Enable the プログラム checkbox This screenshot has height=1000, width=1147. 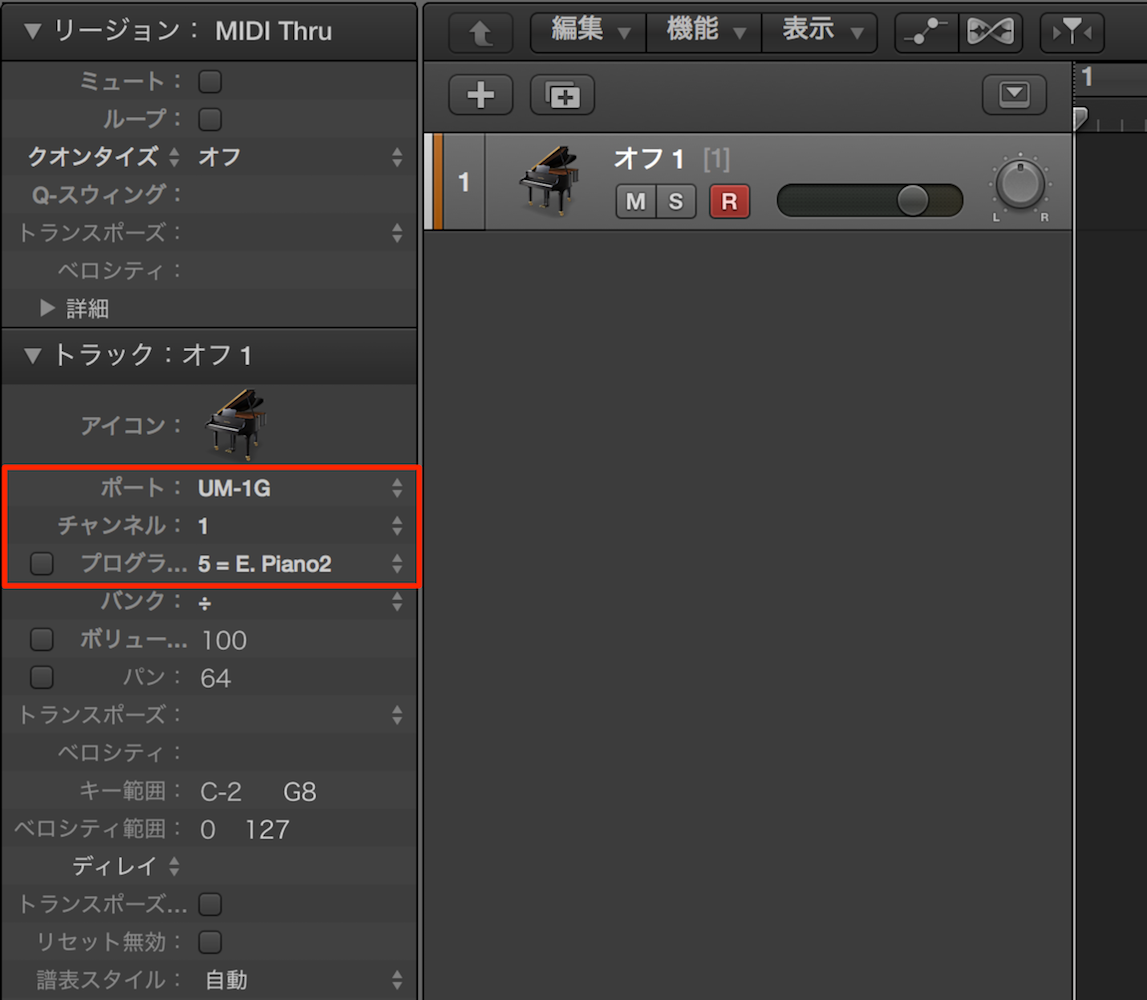[x=42, y=563]
